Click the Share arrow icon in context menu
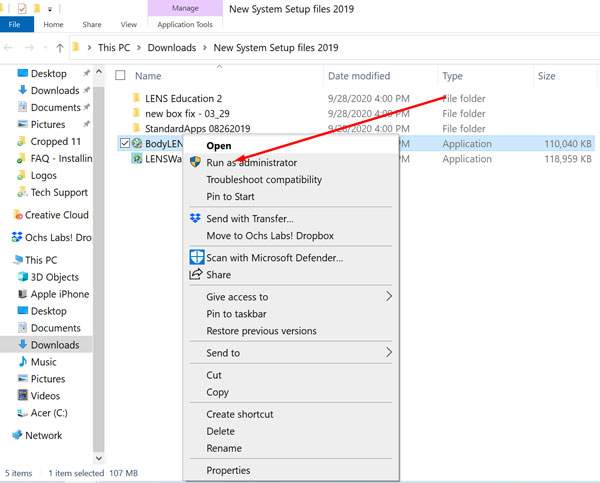The width and height of the screenshot is (600, 483). coord(196,274)
